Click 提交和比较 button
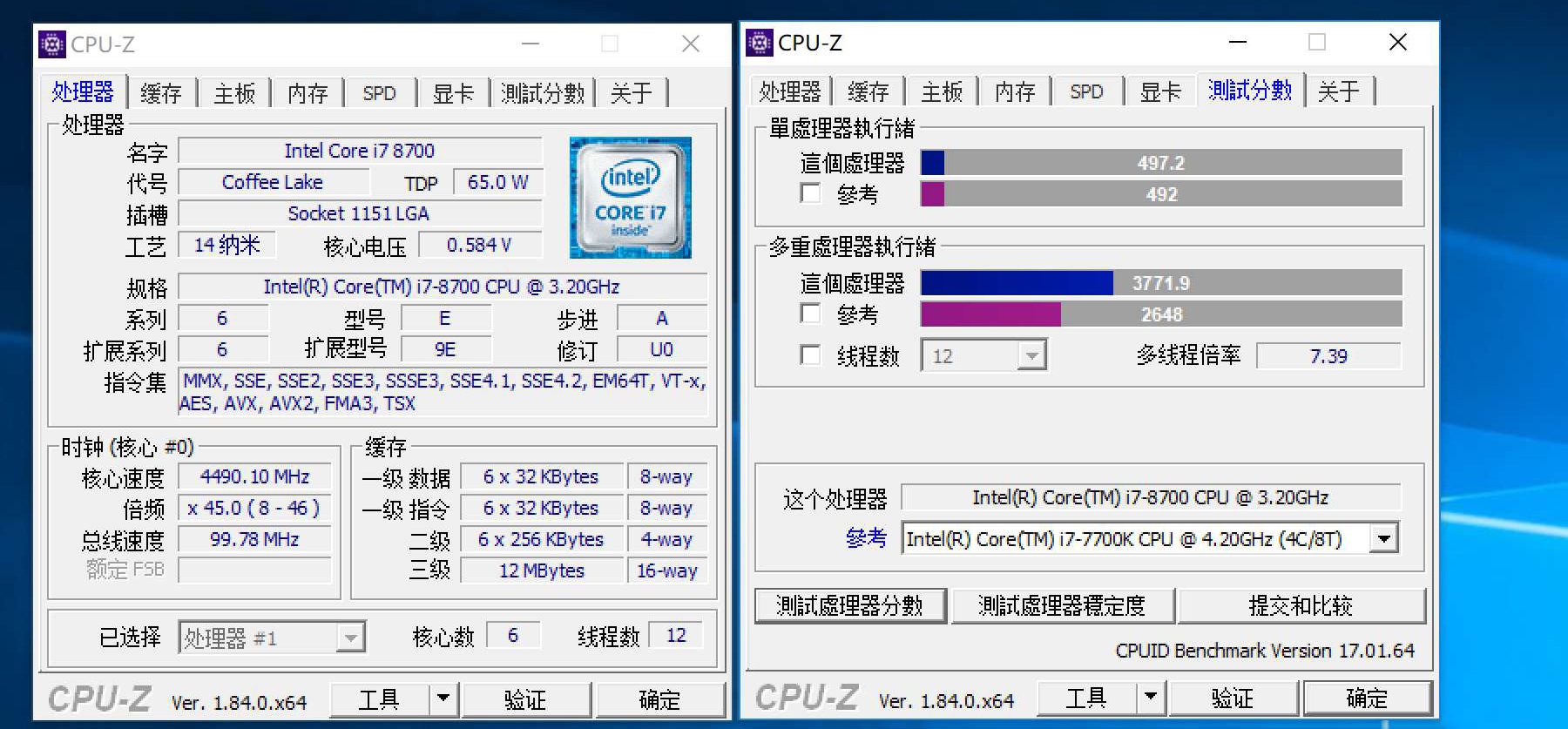The height and width of the screenshot is (729, 1568). 1301,605
